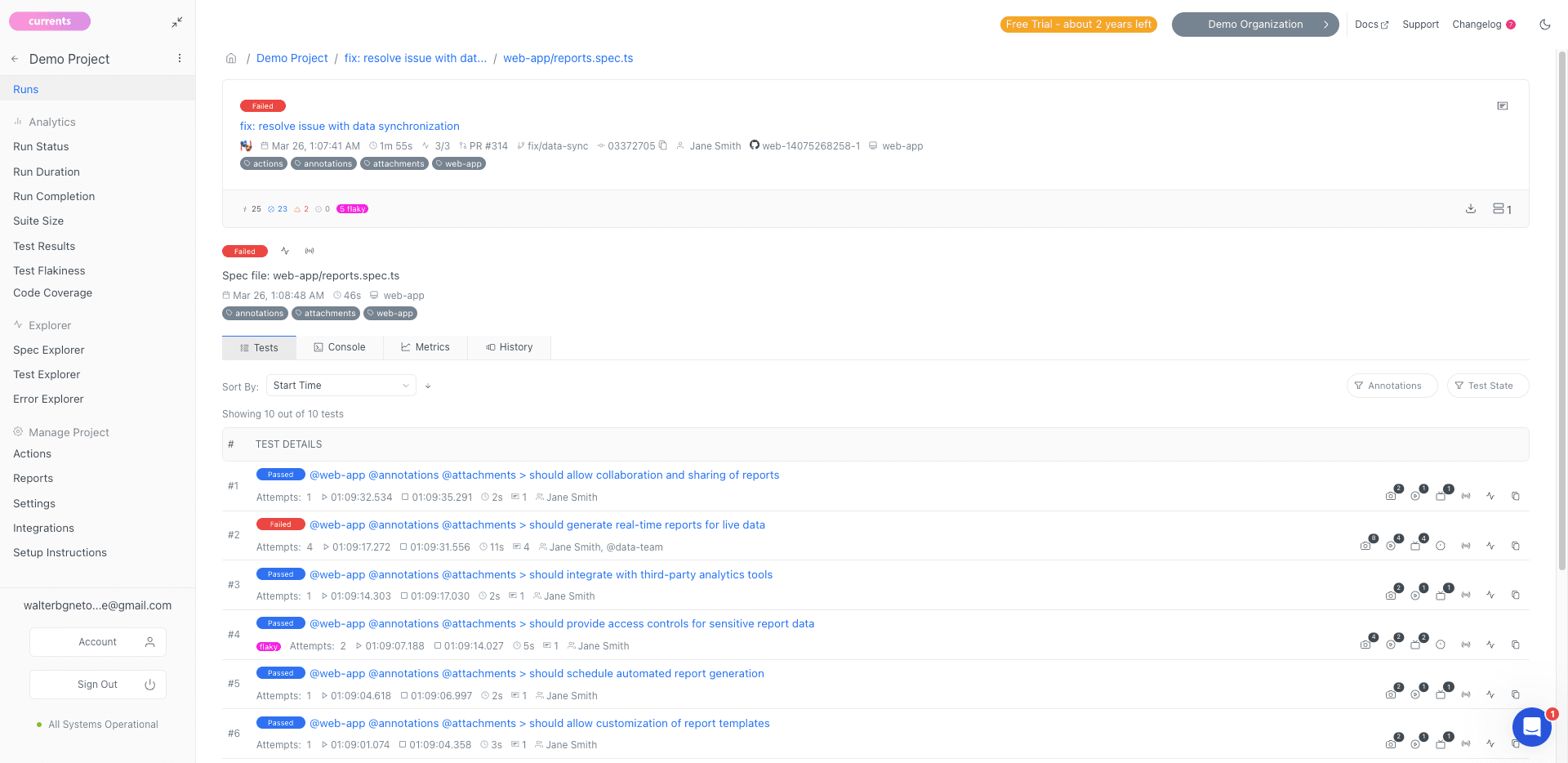Screen dimensions: 1568x763
Task: Open test history pulse icon in row #5
Action: (x=1490, y=694)
